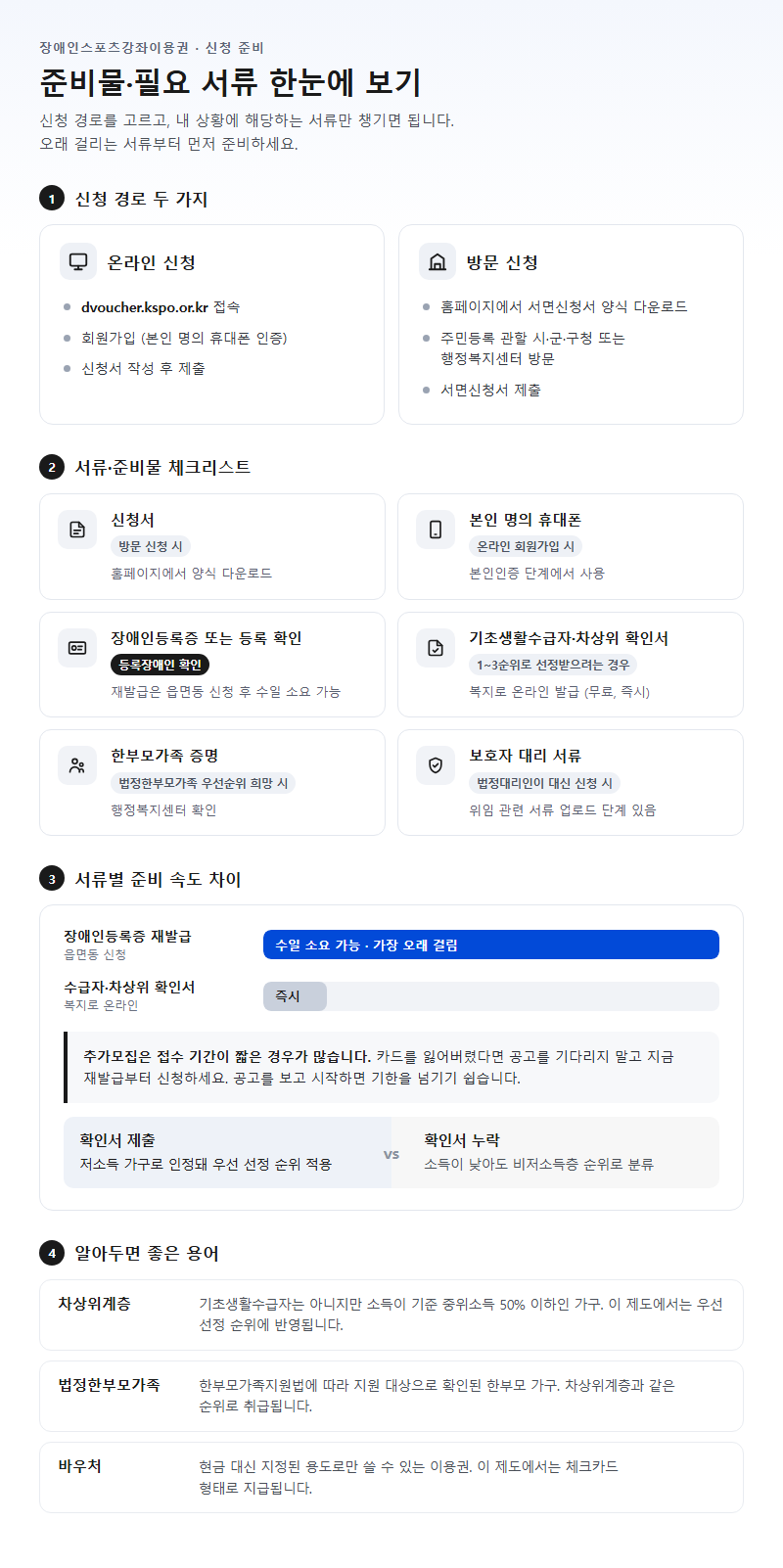783x1568 pixels.
Task: Click the 방문 신청 시 tag
Action: click(150, 546)
